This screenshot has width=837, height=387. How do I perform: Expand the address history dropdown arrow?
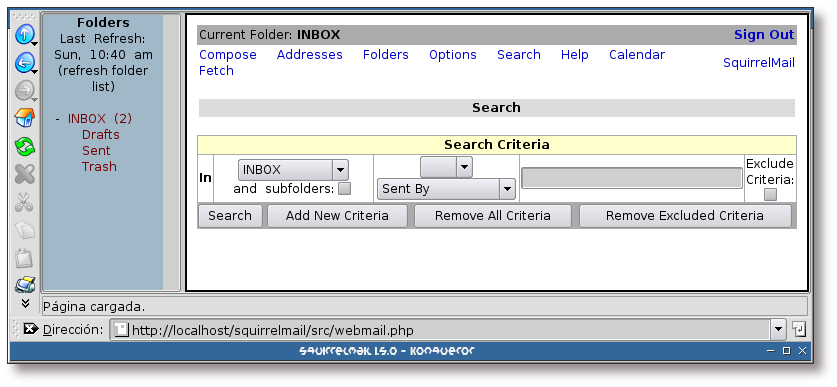tap(779, 329)
